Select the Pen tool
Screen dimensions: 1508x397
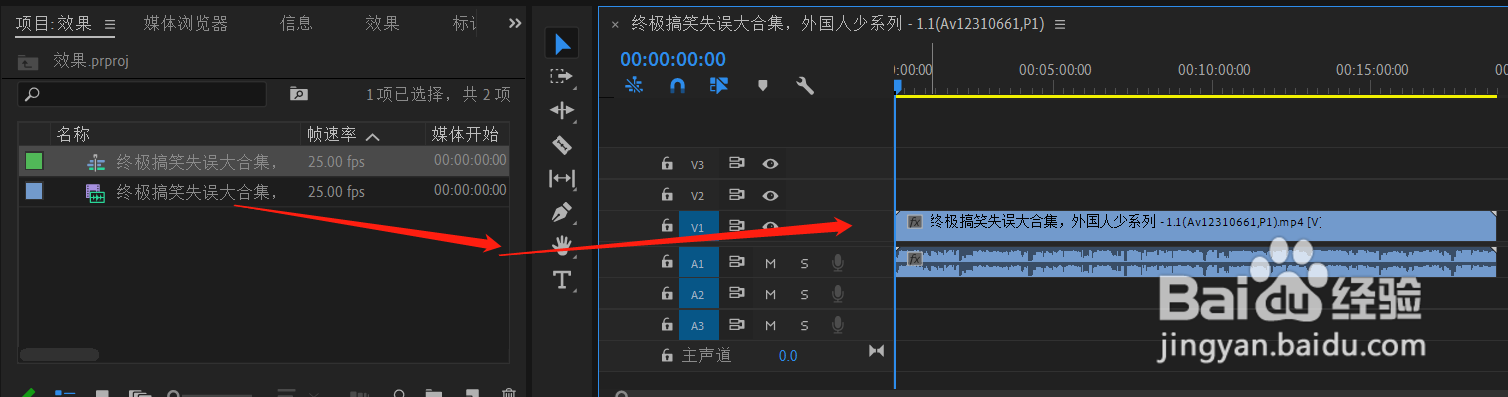(562, 212)
